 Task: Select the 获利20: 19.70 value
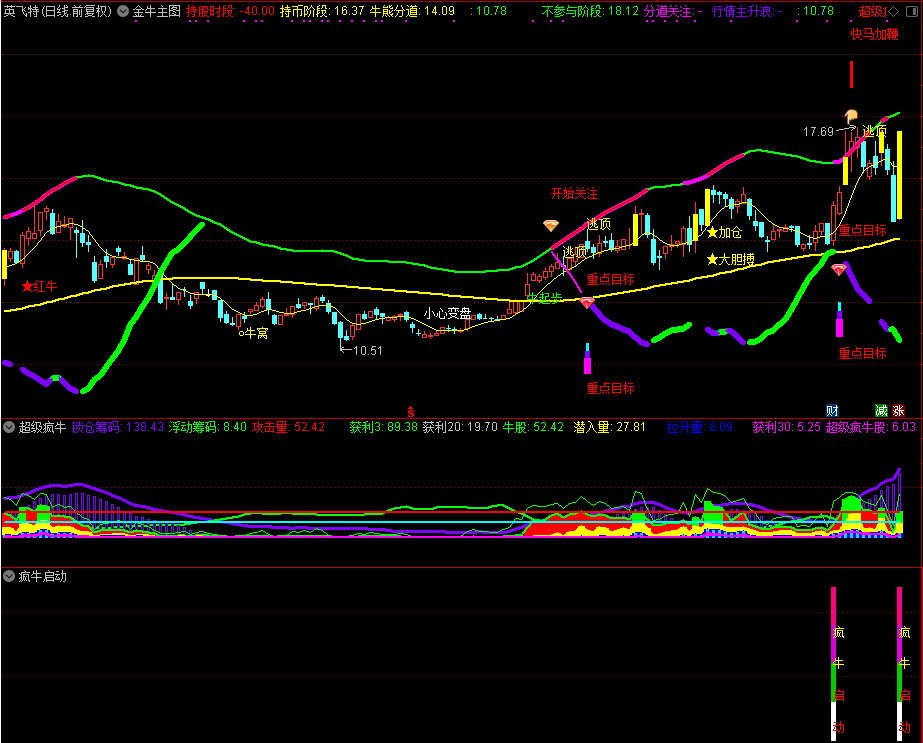460,427
